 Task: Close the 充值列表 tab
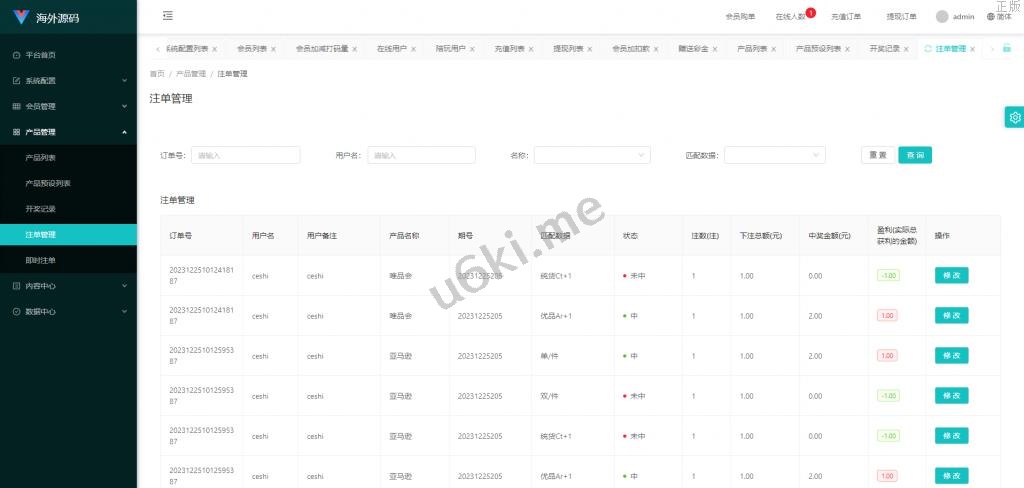pyautogui.click(x=531, y=49)
